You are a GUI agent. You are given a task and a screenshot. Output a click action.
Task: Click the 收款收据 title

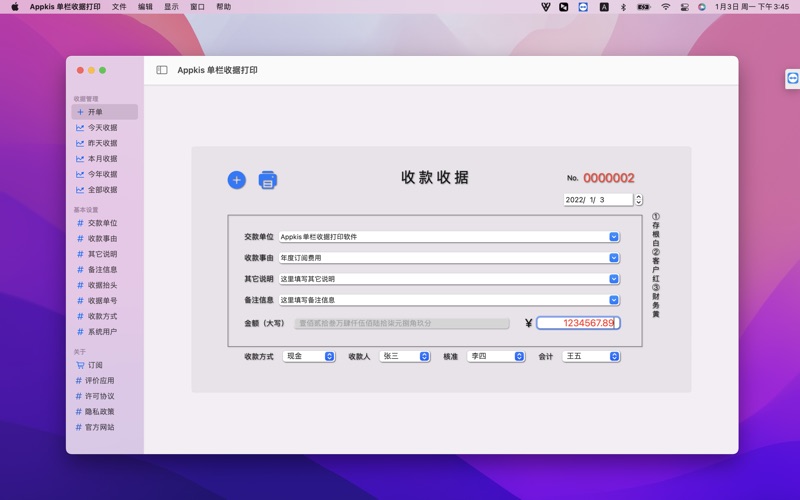pyautogui.click(x=435, y=177)
